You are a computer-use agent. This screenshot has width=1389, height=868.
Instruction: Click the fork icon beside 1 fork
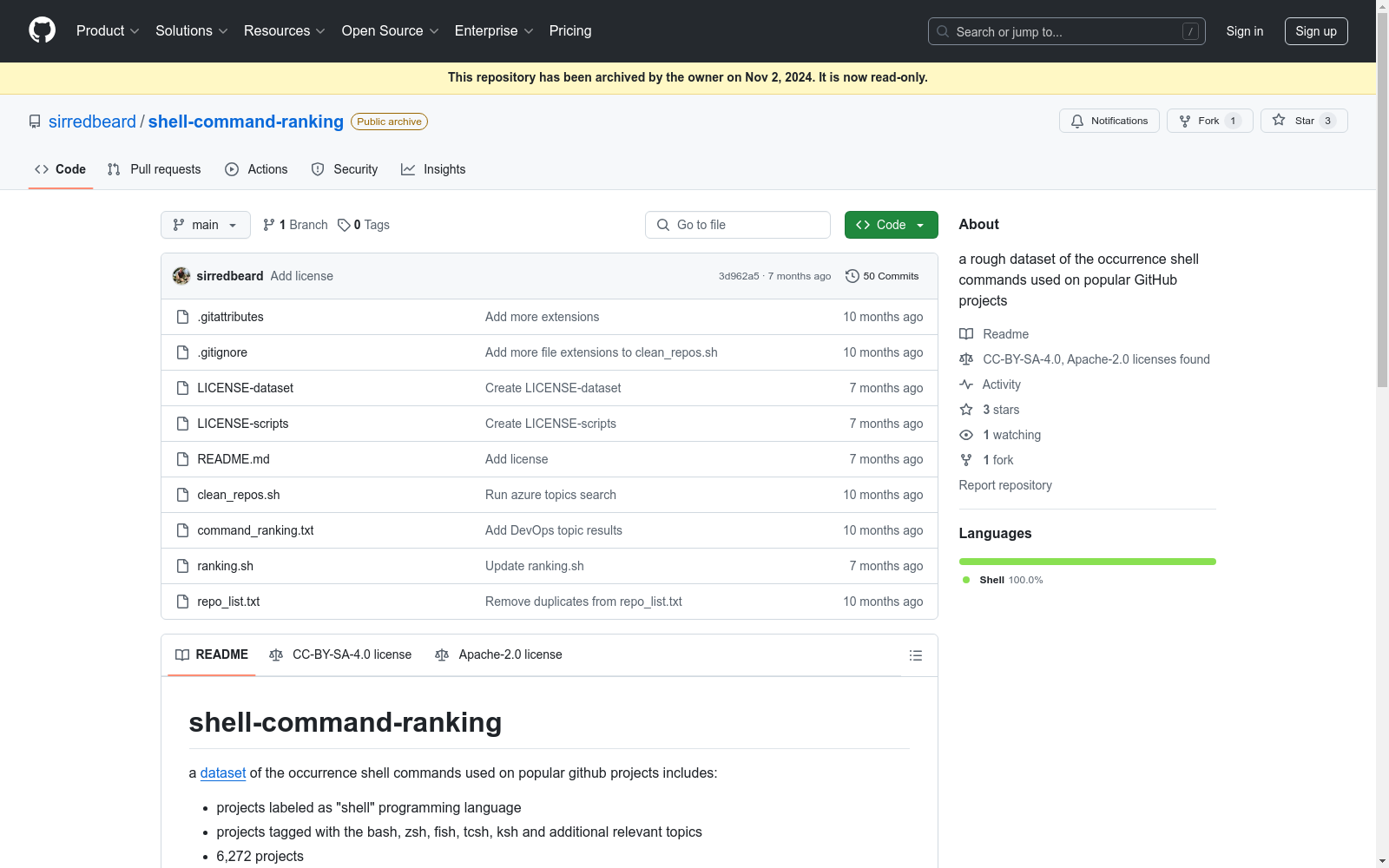(966, 460)
